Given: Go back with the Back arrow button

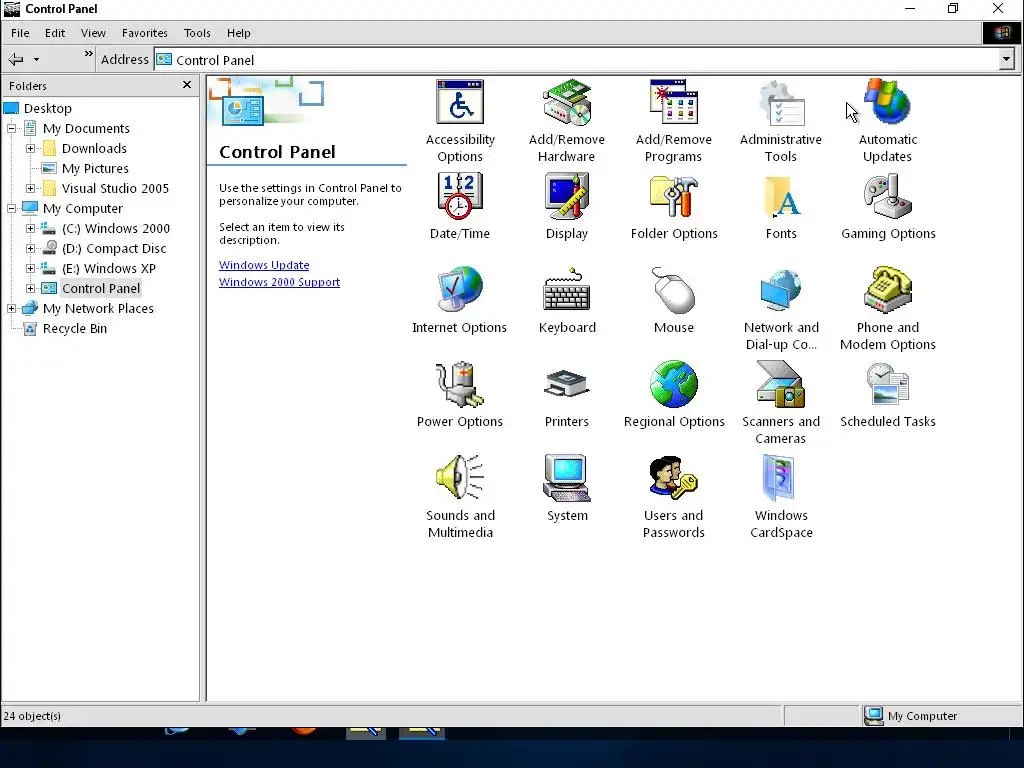Looking at the screenshot, I should tap(16, 60).
